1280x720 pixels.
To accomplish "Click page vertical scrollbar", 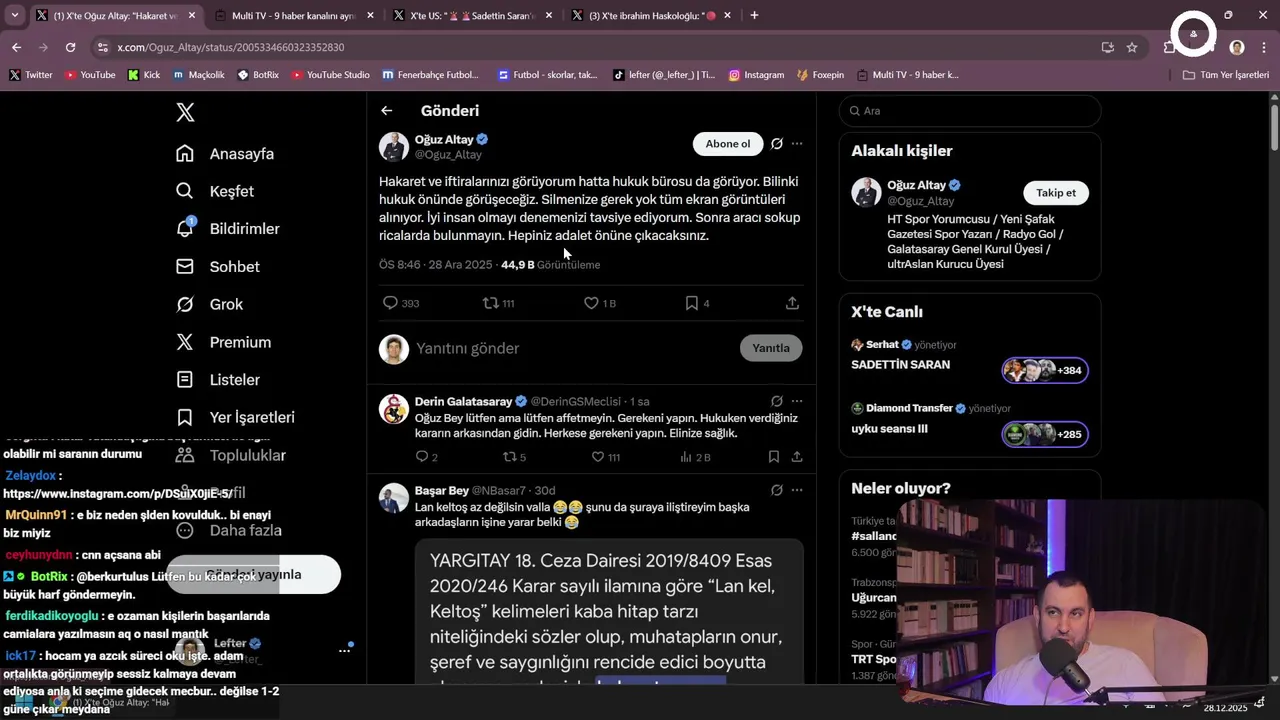I will pyautogui.click(x=1274, y=130).
